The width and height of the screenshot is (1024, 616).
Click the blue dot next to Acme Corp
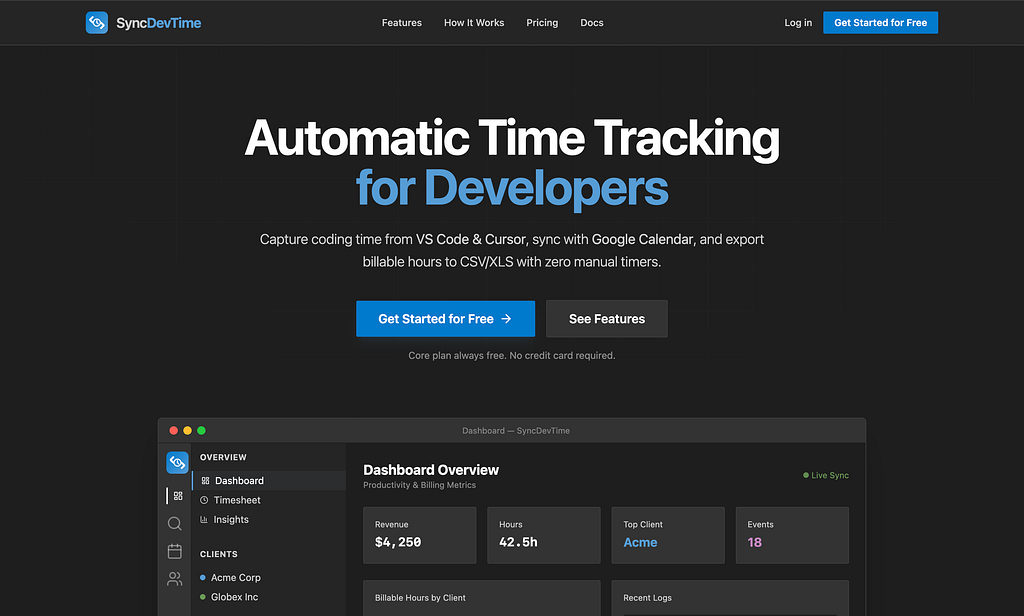tap(202, 577)
